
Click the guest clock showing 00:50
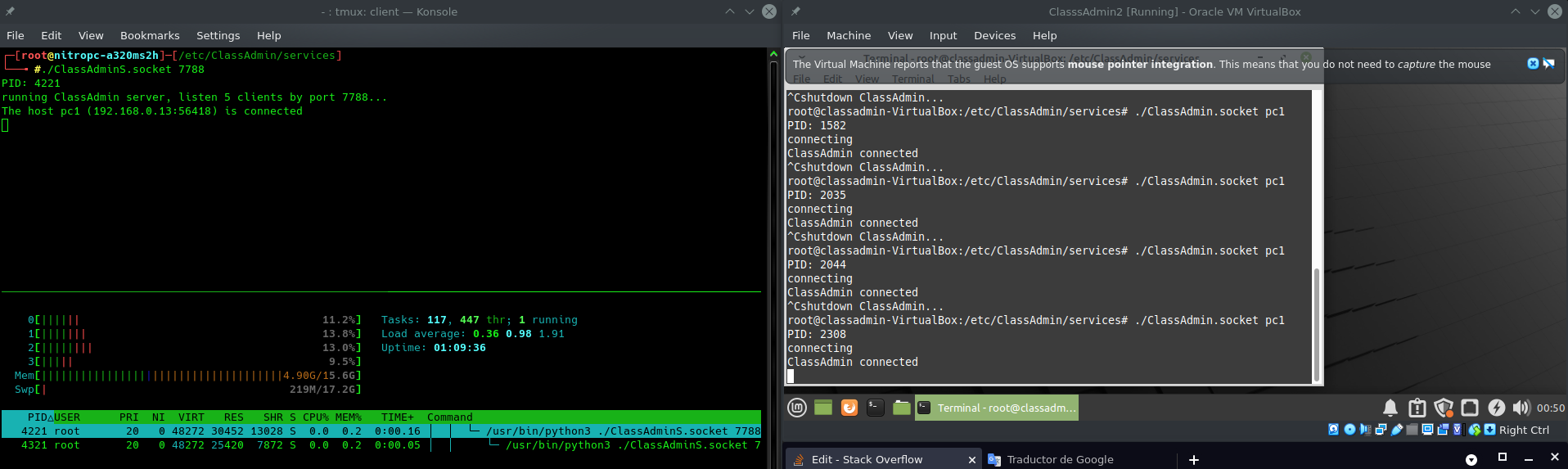(x=1551, y=408)
